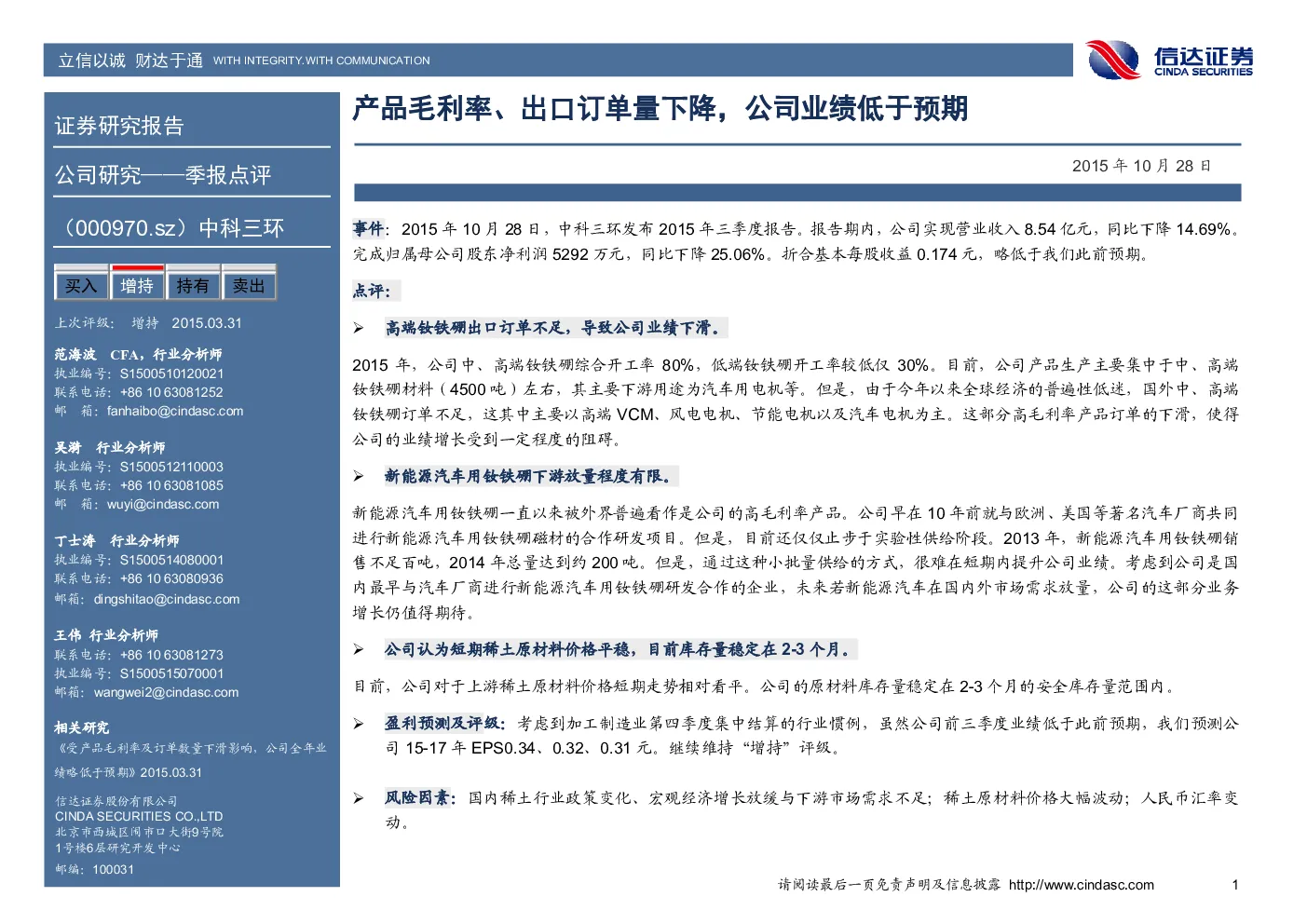Click heading 高端钕铁硼出口订单不足,导致公司业绩下滑
The width and height of the screenshot is (1307, 924).
click(x=553, y=328)
